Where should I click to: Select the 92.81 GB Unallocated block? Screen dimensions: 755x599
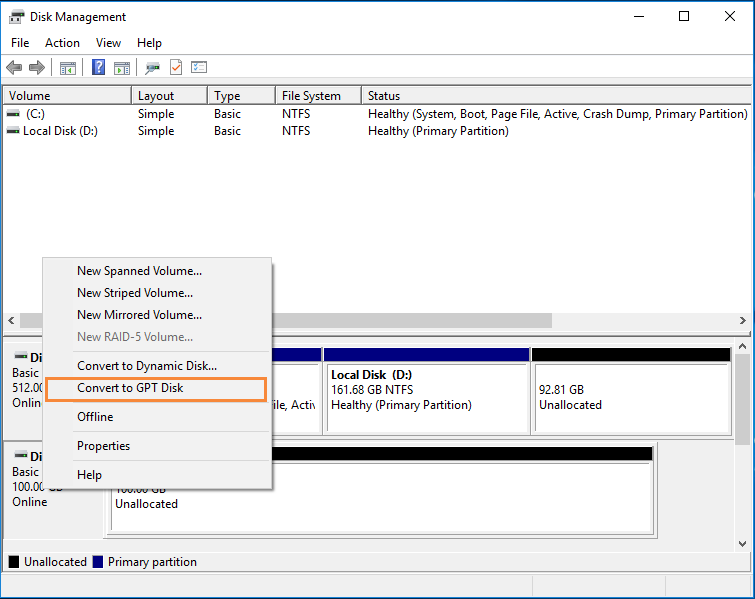(x=632, y=391)
